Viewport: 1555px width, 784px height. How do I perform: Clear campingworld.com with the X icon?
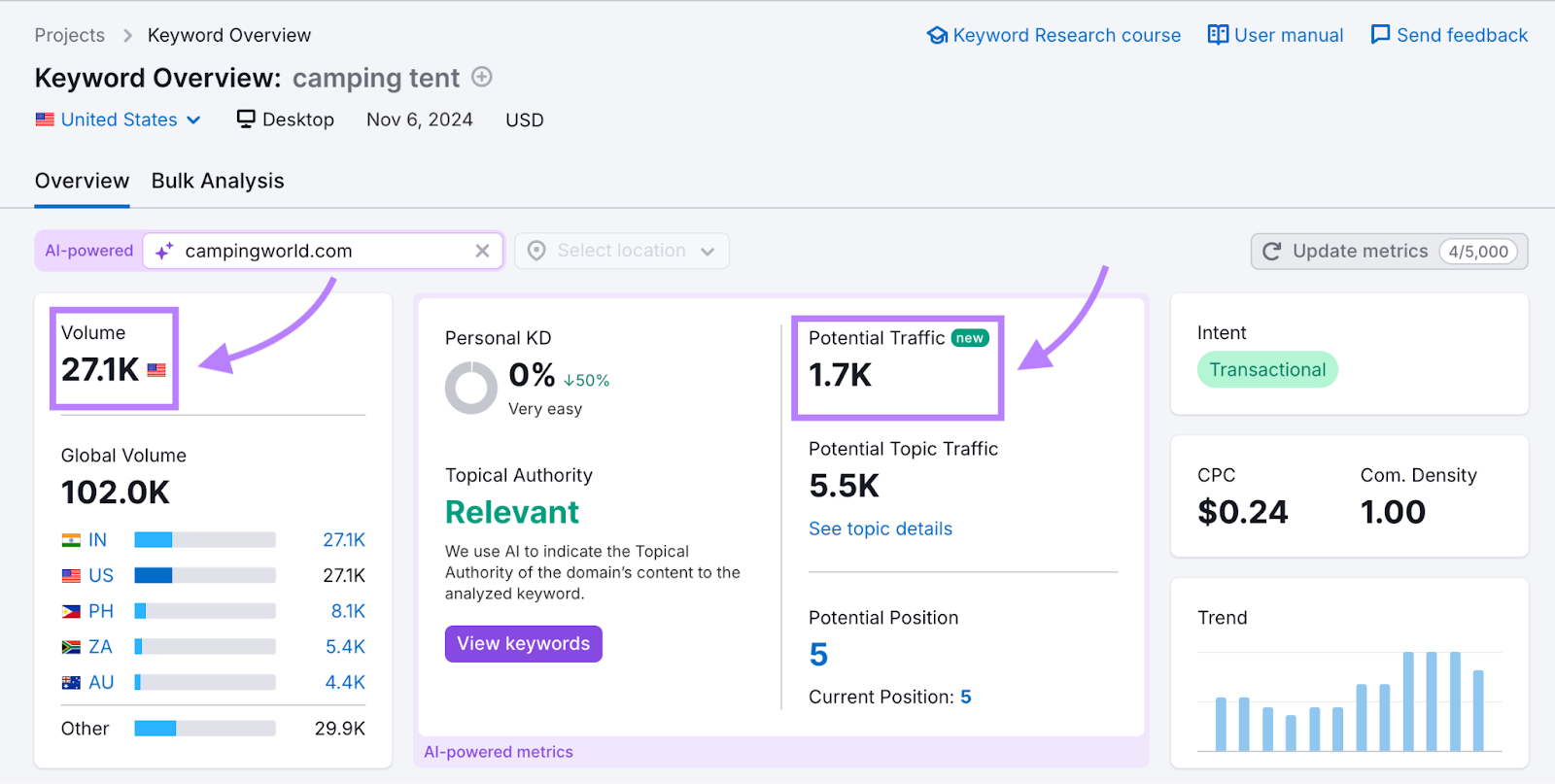482,251
